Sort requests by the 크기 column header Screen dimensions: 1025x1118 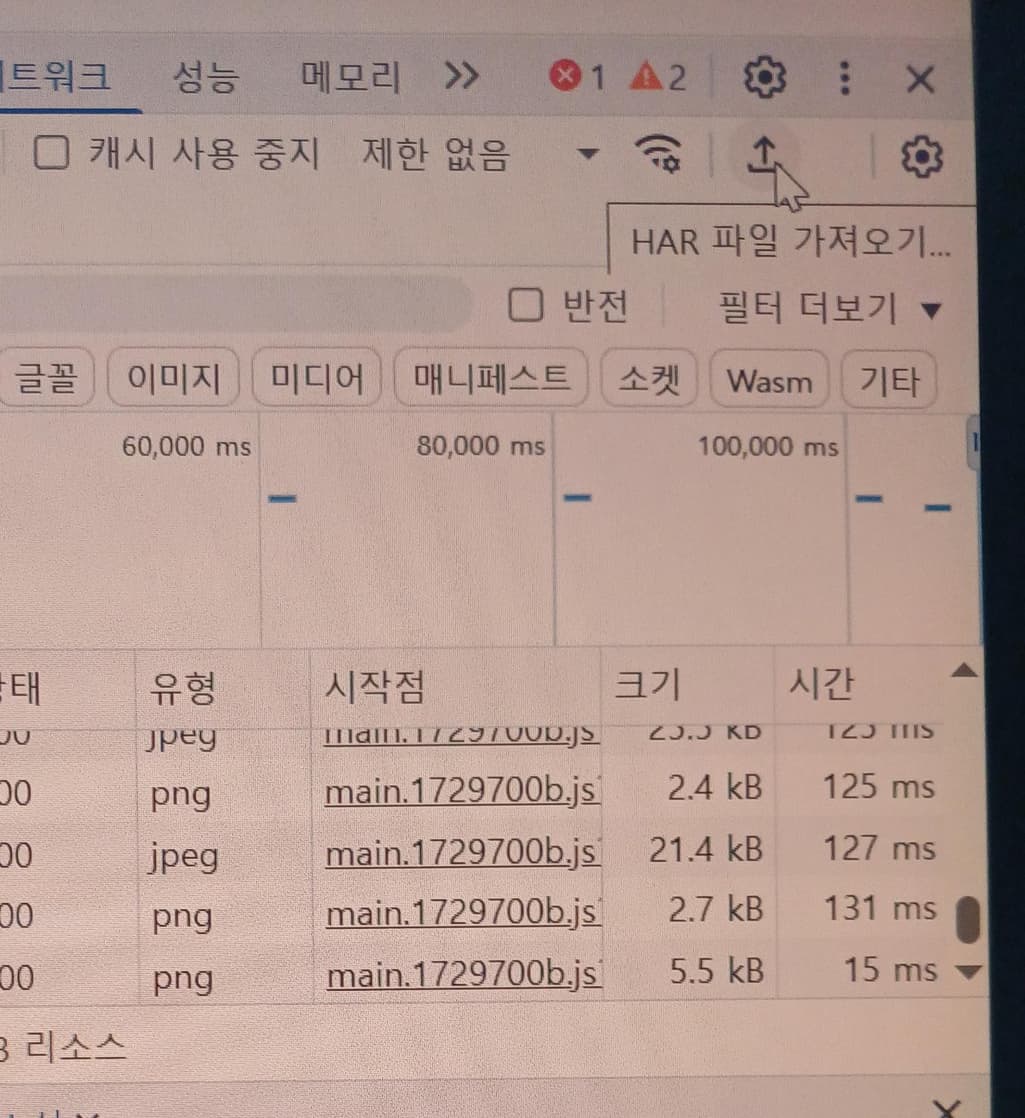coord(647,686)
